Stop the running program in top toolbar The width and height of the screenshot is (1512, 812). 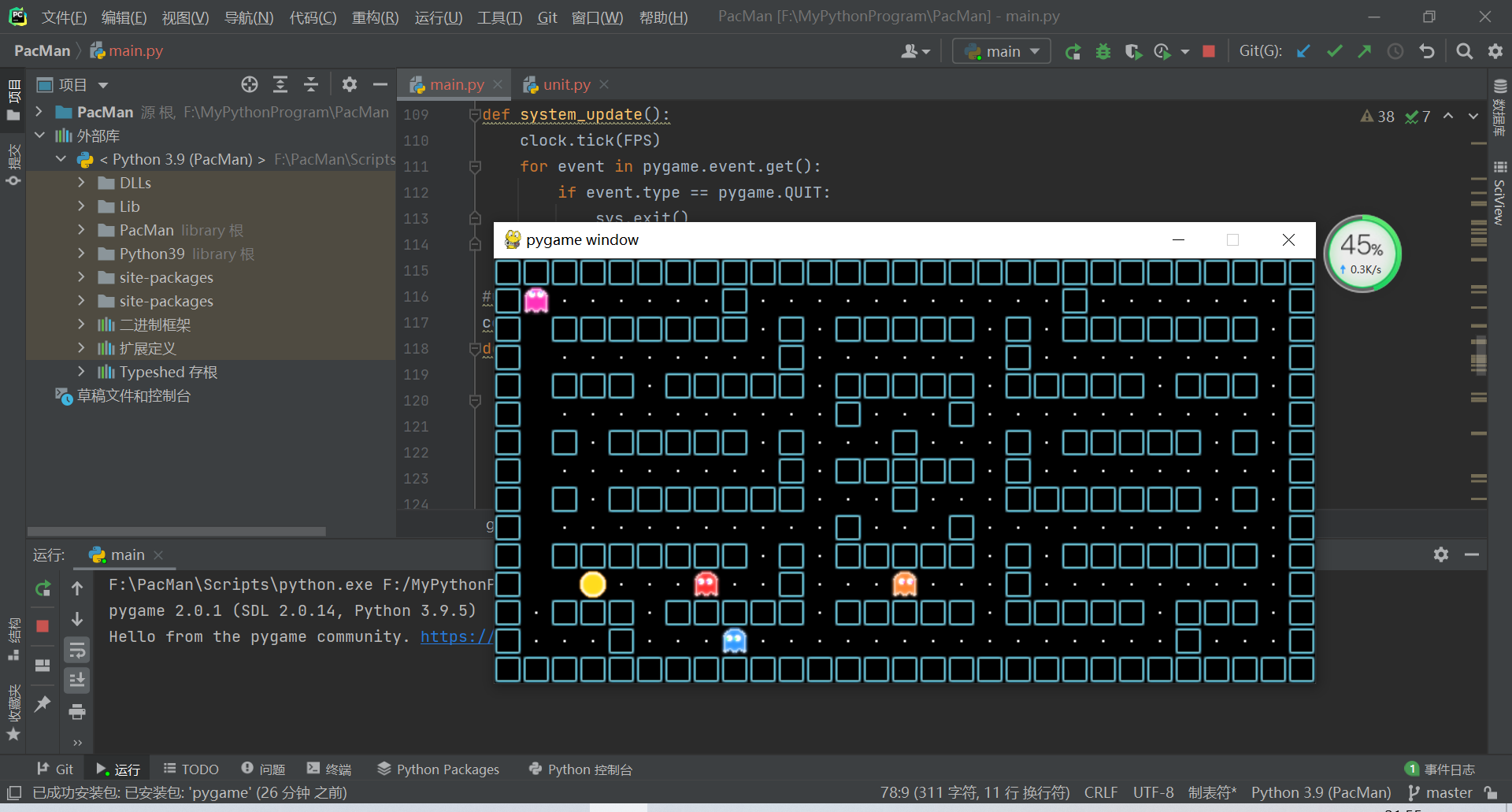[1209, 52]
